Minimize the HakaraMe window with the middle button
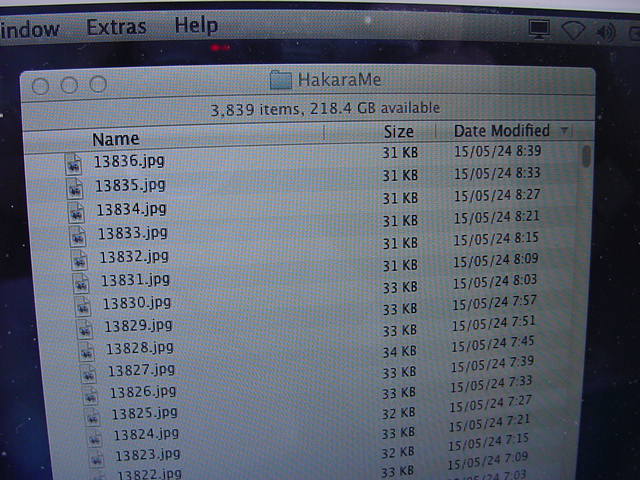 pos(69,85)
